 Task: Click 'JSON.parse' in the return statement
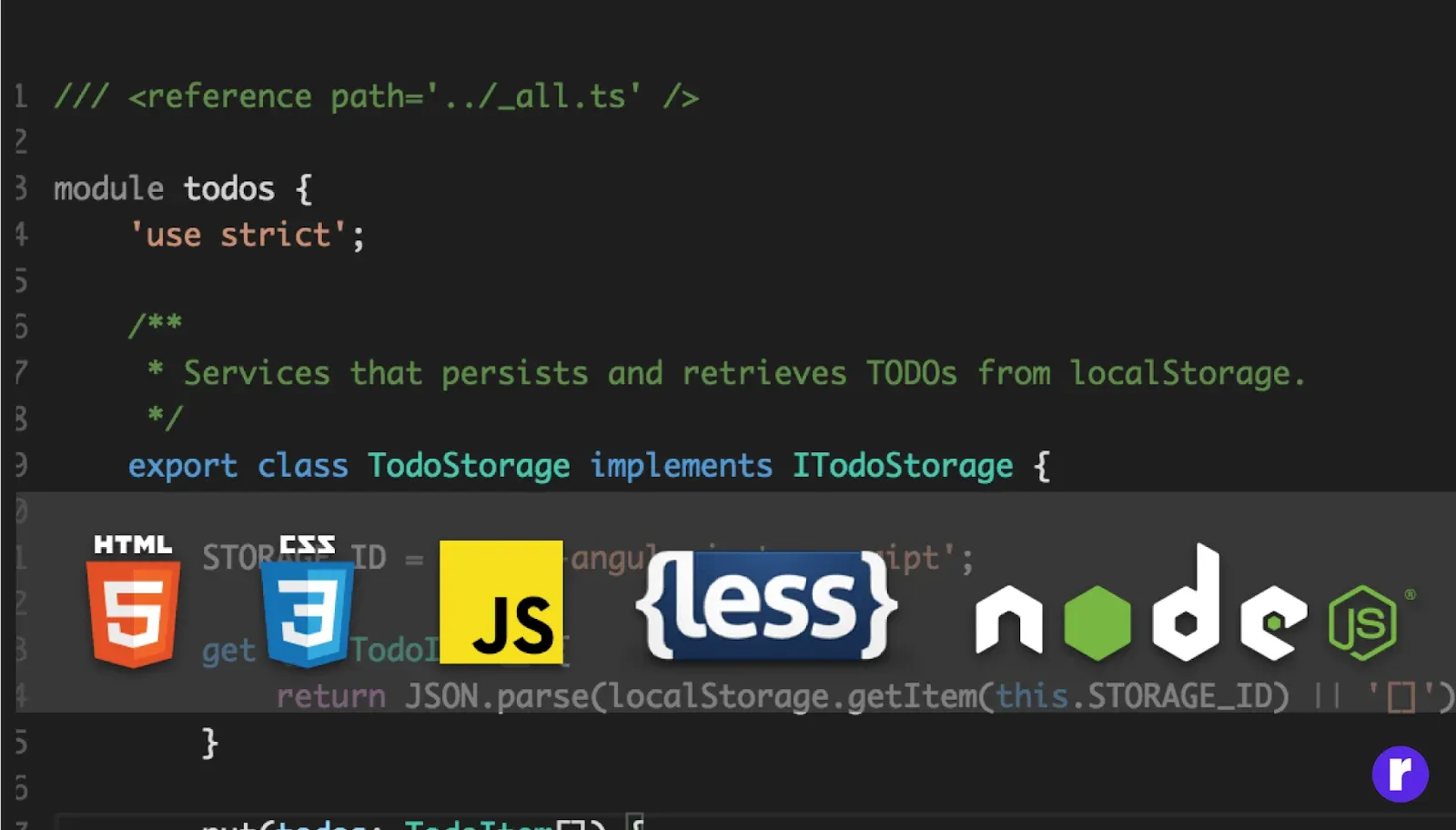pos(497,697)
